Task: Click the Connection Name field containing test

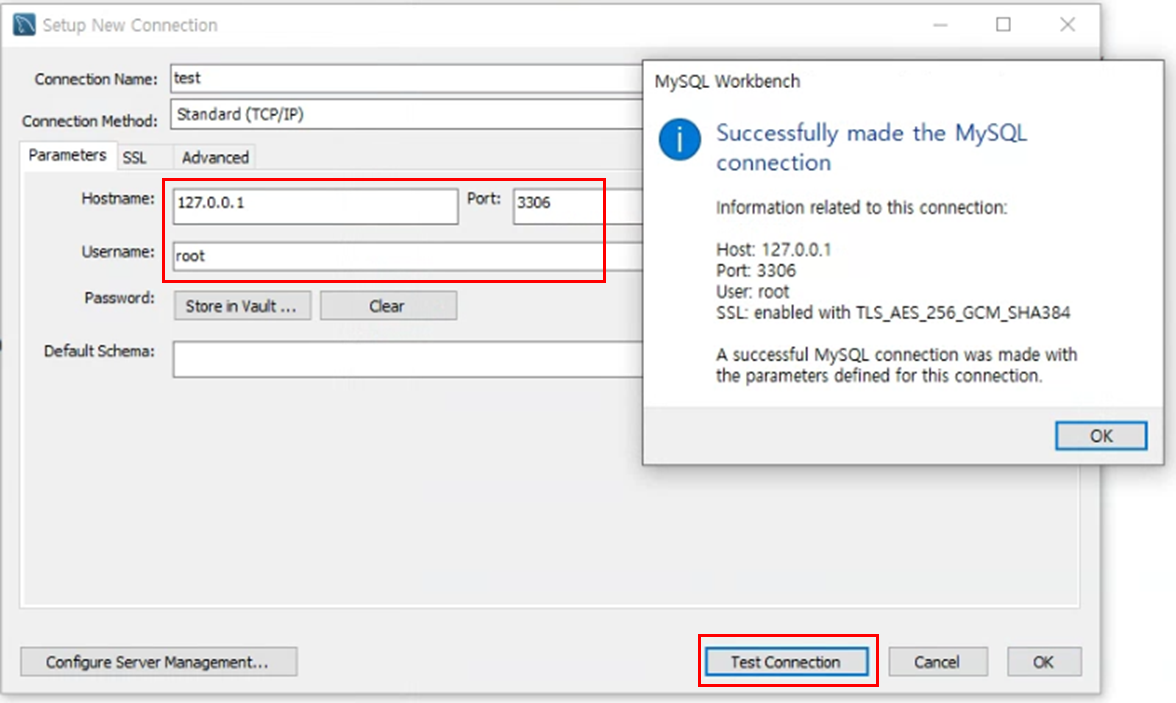Action: click(406, 78)
